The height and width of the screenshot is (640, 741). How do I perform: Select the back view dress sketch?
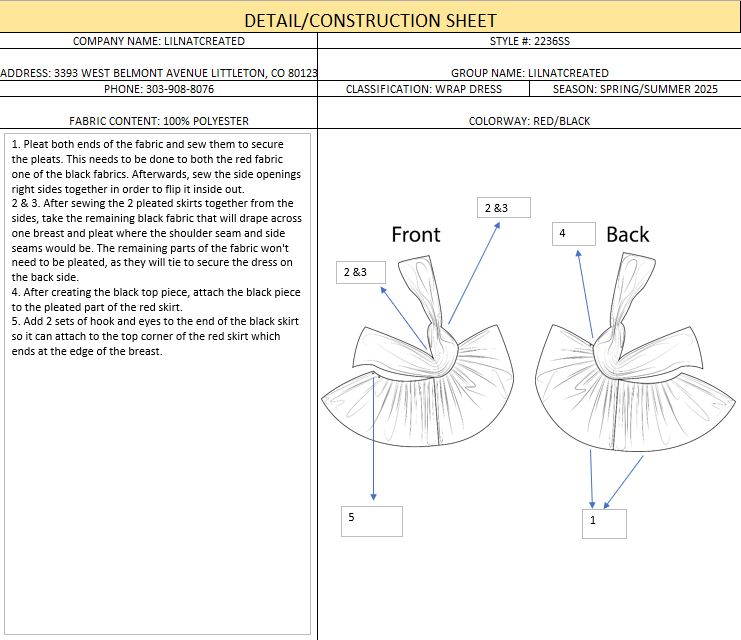(x=635, y=352)
